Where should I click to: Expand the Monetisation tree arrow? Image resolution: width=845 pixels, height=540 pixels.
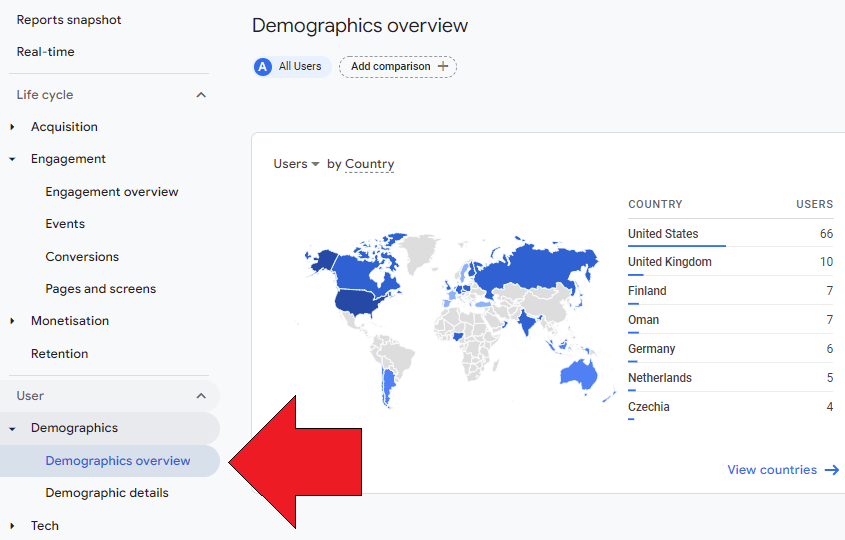[x=12, y=321]
